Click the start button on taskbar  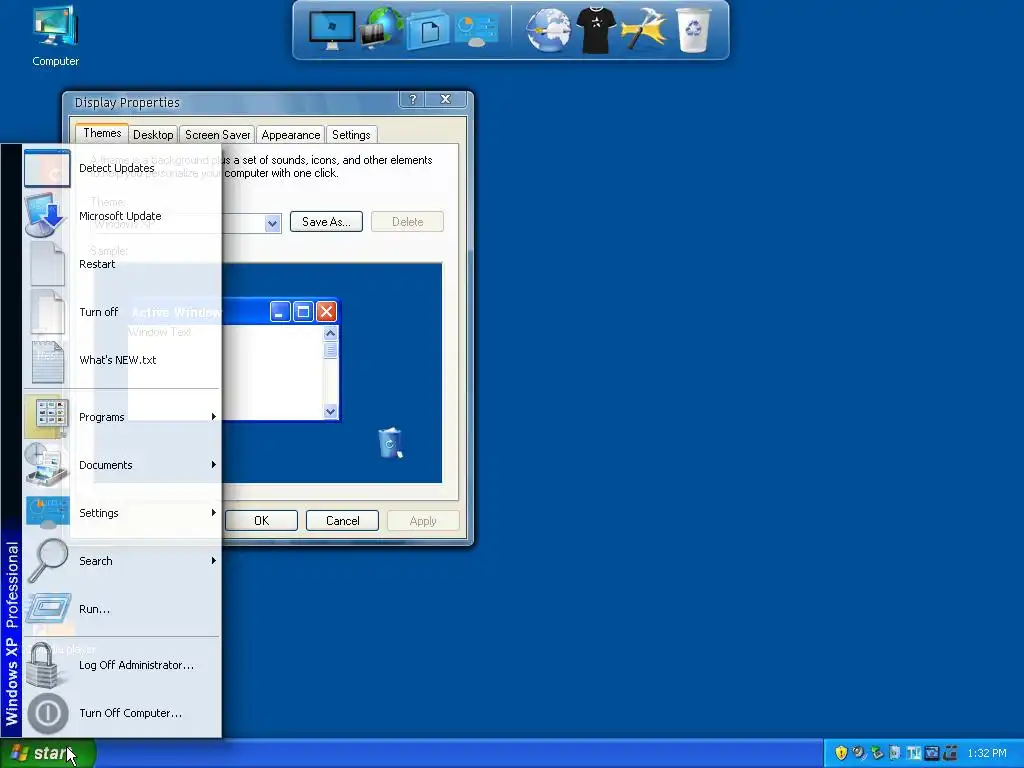(48, 753)
